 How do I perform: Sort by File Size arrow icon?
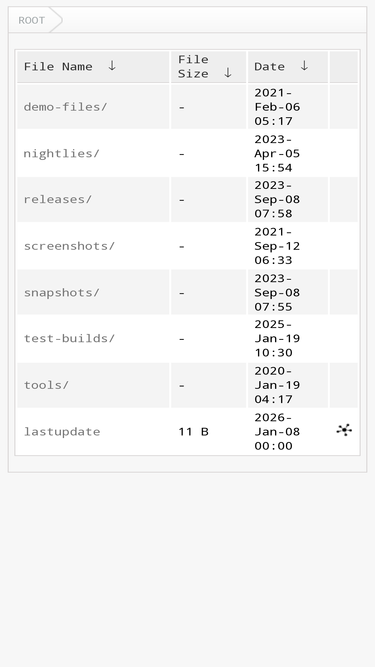point(227,73)
